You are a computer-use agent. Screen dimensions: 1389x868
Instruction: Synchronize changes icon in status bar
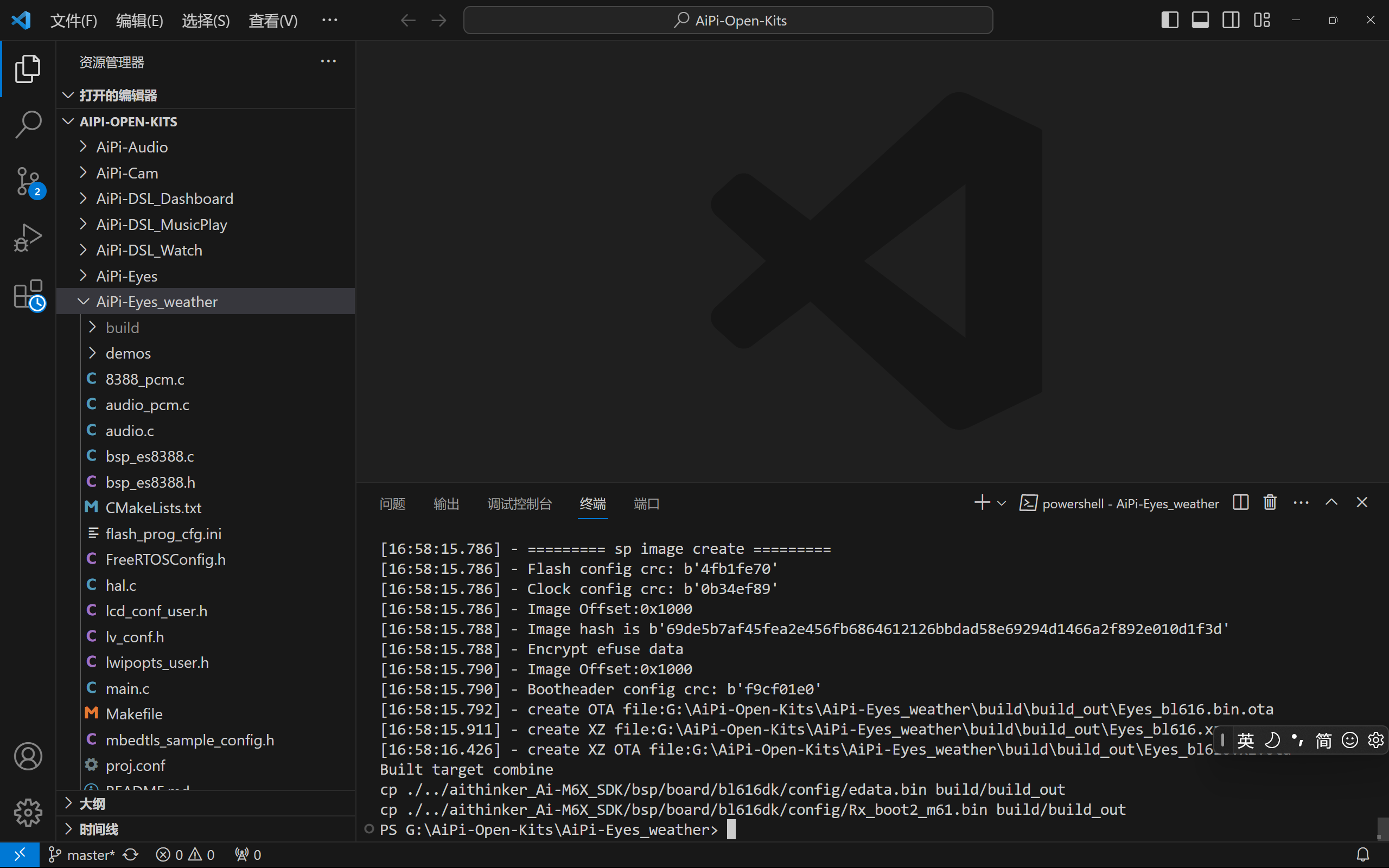click(x=131, y=855)
